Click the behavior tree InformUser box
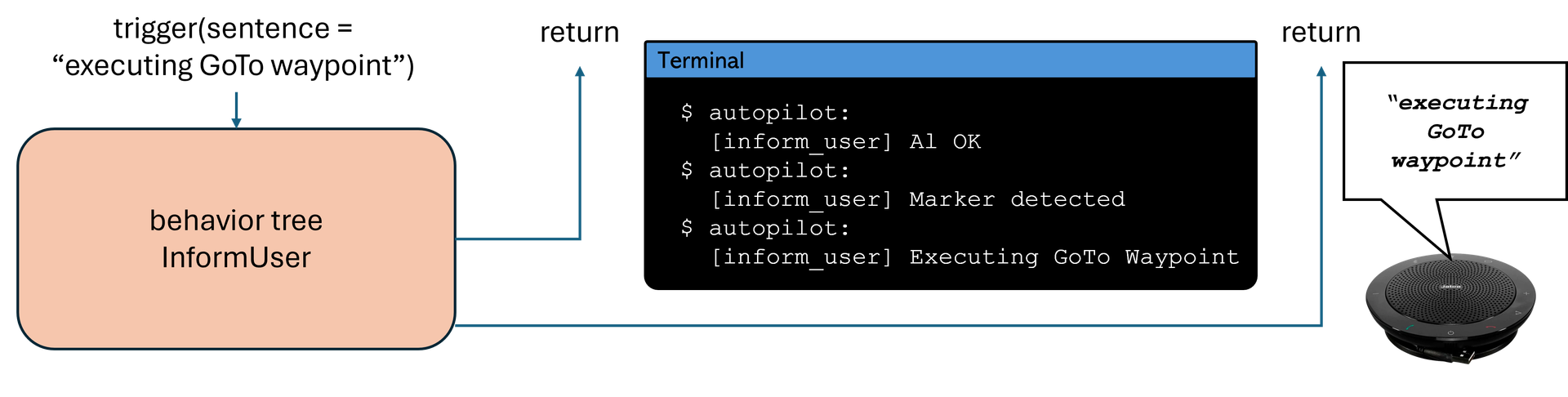The image size is (1568, 397). [236, 239]
